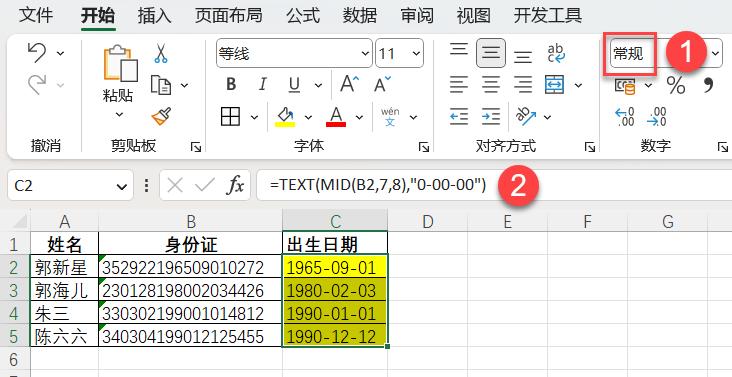Viewport: 732px width, 377px height.
Task: Align text left
Action: [x=459, y=85]
